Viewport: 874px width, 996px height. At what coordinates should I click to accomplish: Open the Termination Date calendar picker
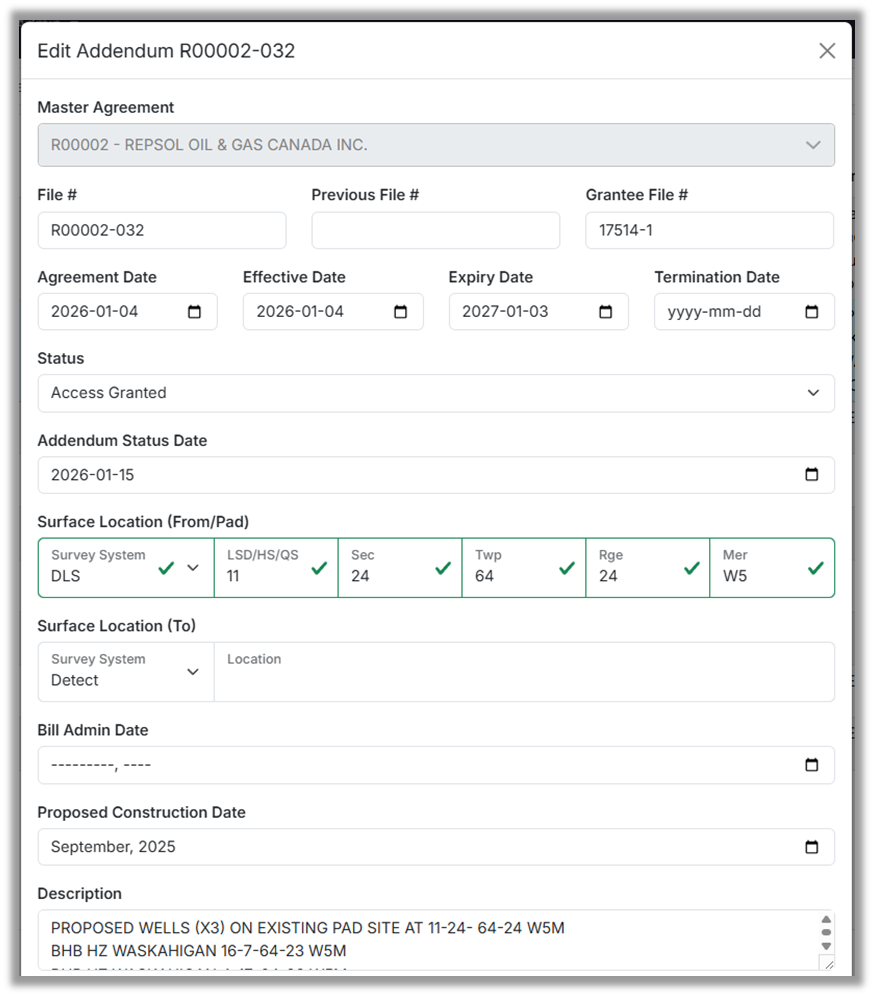pyautogui.click(x=812, y=312)
